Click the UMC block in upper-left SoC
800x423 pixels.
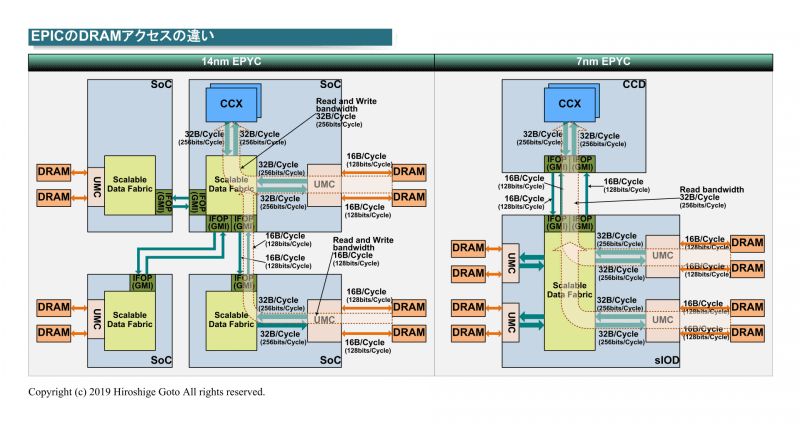click(96, 187)
